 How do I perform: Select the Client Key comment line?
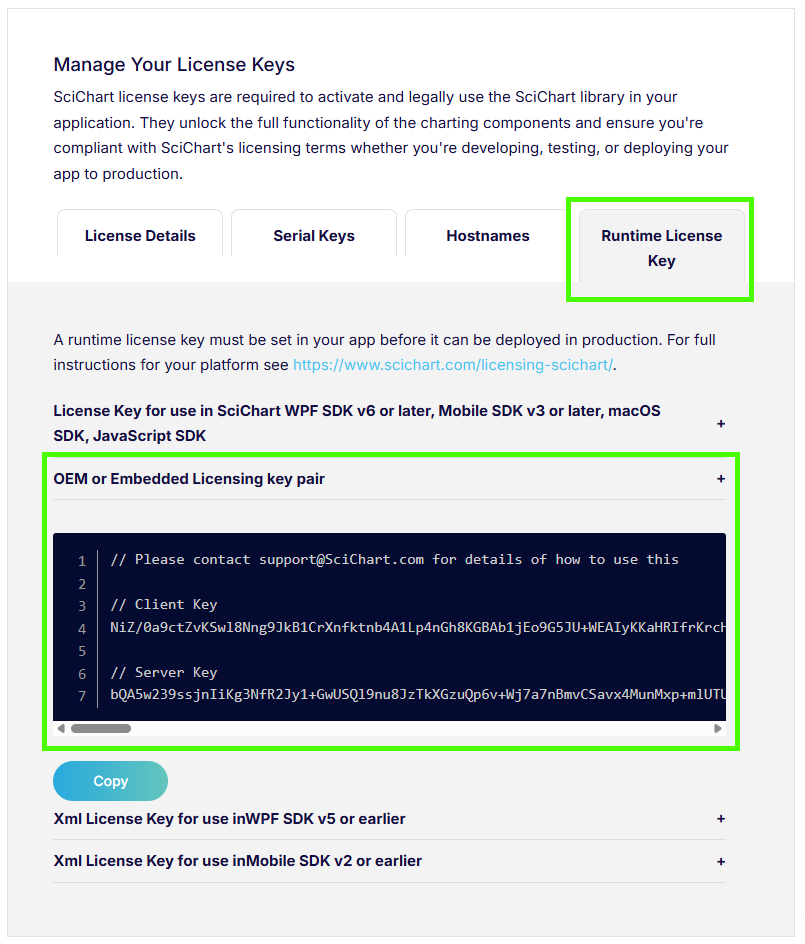tap(151, 606)
